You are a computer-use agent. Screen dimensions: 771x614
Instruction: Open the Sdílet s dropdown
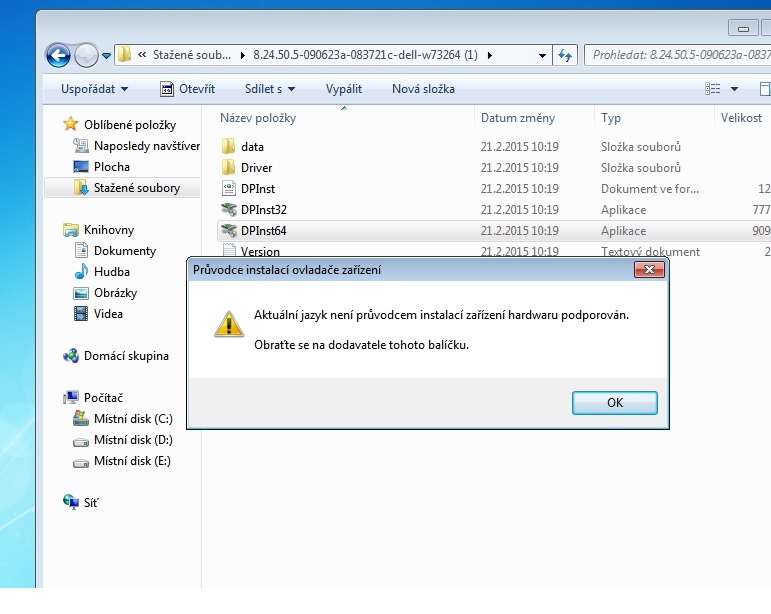pos(270,89)
